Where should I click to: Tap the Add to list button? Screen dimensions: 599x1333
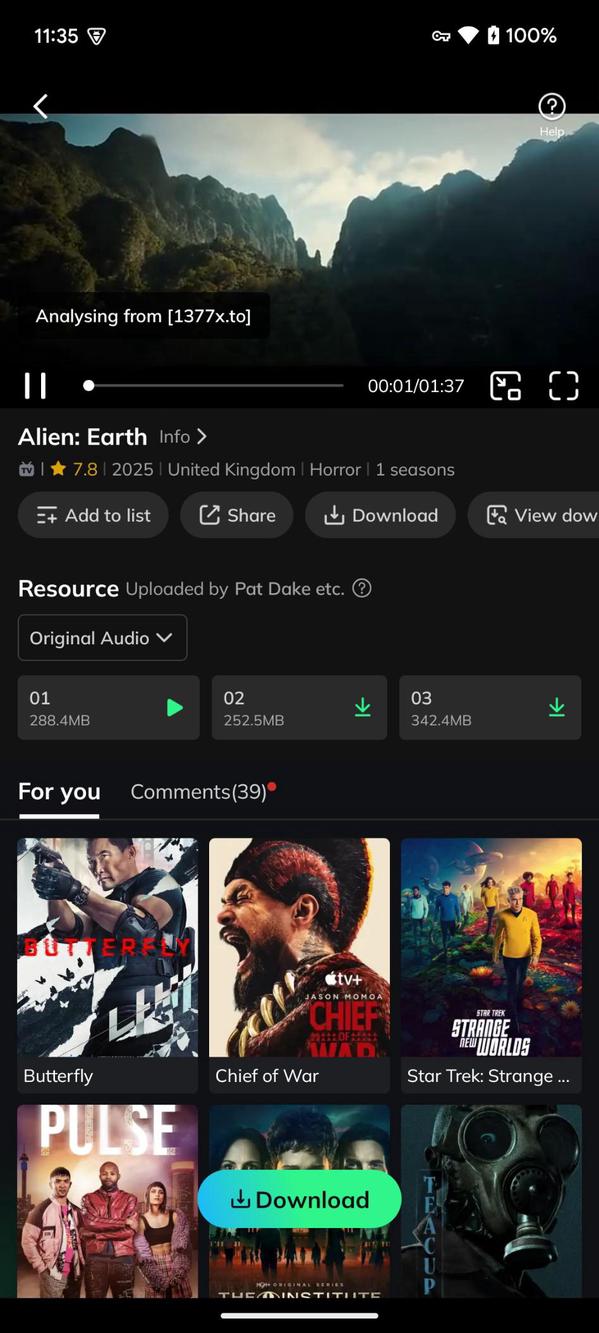(93, 515)
